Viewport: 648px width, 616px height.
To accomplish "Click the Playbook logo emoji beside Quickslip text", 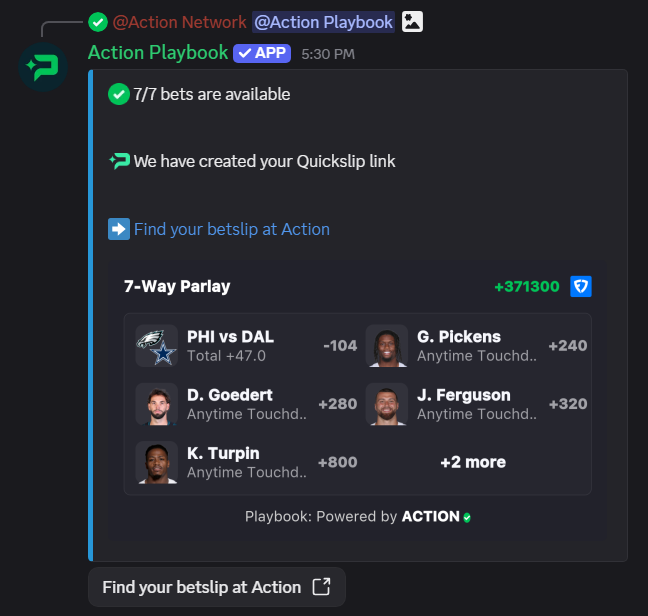I will pos(119,161).
